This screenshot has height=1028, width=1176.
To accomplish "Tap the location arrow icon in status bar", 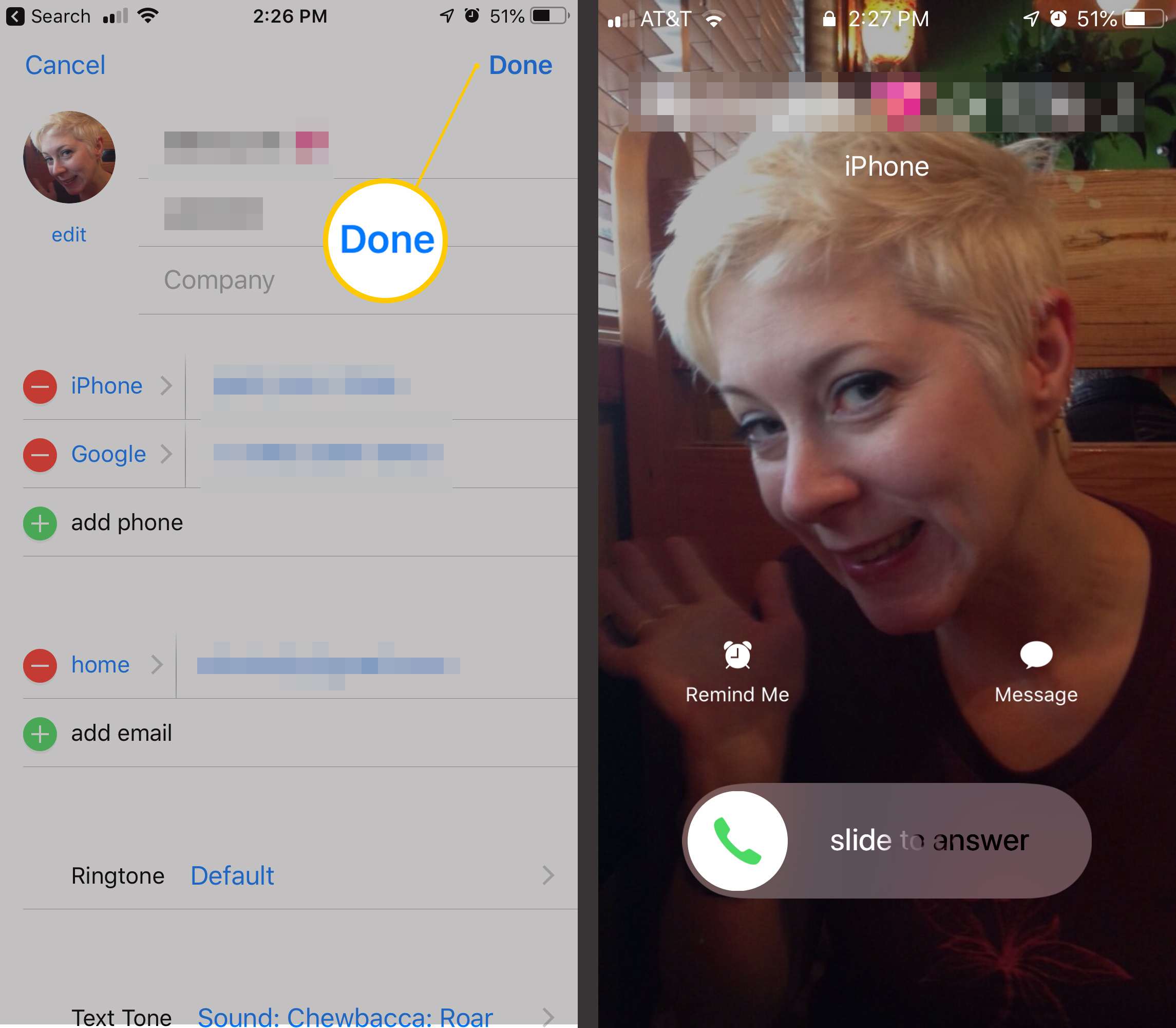I will tap(448, 14).
